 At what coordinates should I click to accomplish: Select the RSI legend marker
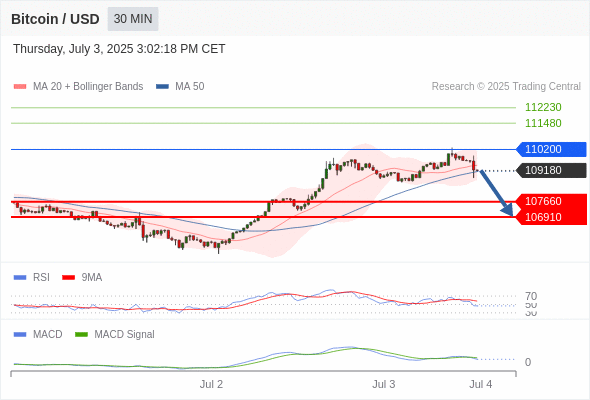20,277
